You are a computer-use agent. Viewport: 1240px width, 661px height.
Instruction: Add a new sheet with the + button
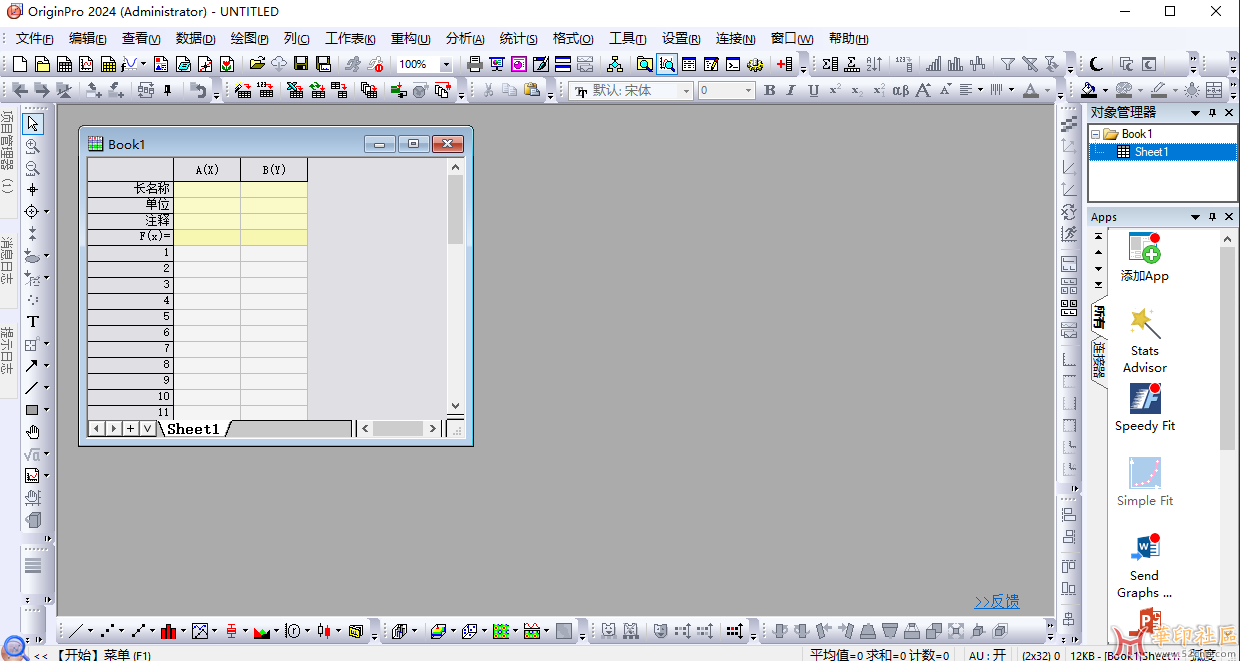pyautogui.click(x=130, y=429)
